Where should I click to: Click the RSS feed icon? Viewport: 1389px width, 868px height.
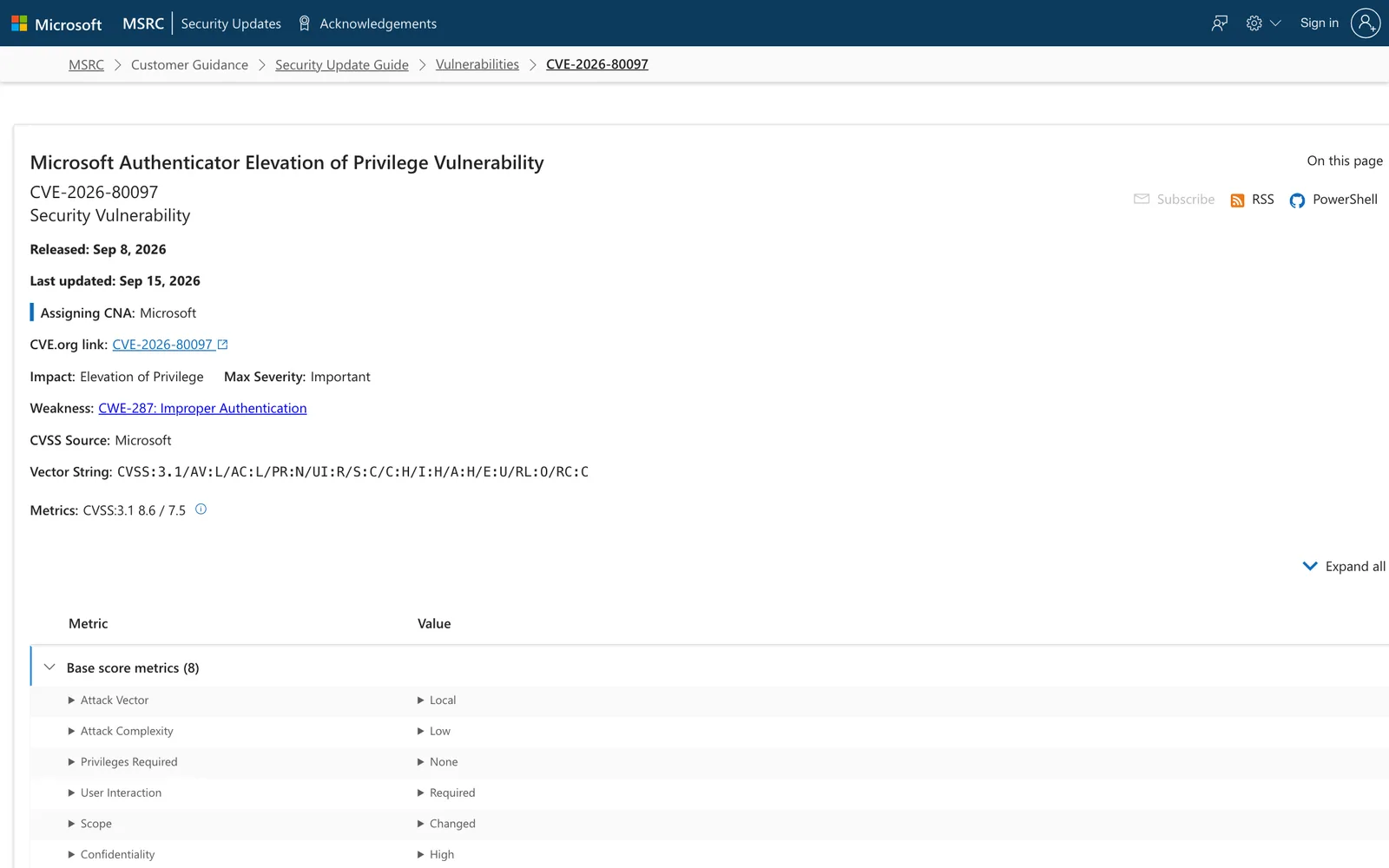point(1237,201)
